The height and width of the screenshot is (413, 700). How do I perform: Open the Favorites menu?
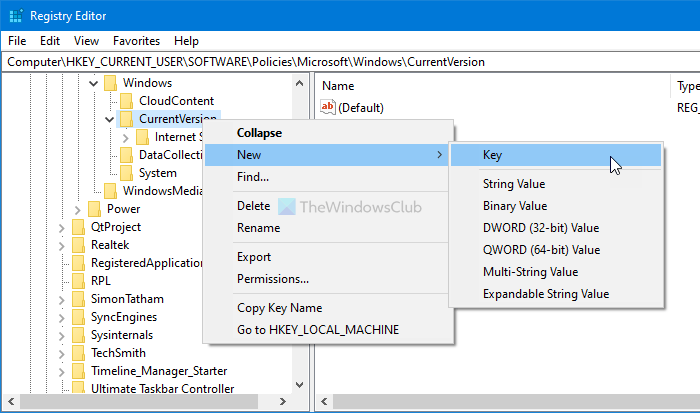[136, 41]
